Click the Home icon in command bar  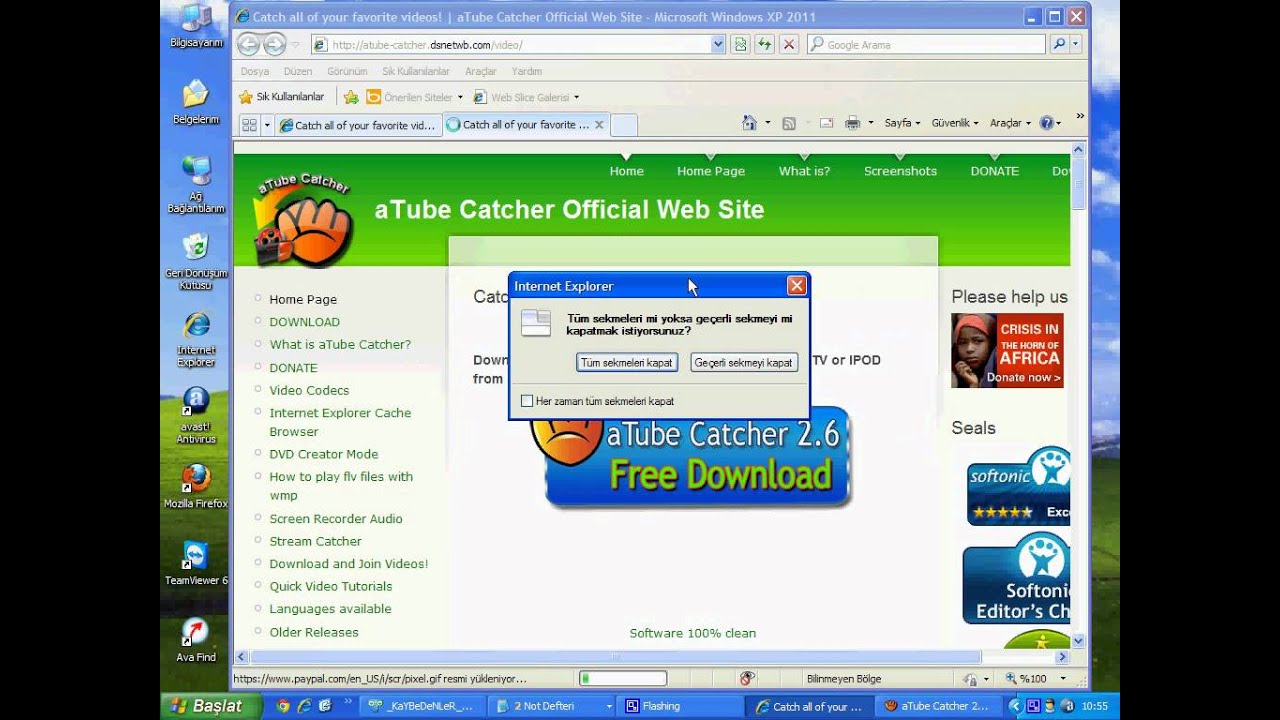pyautogui.click(x=749, y=123)
